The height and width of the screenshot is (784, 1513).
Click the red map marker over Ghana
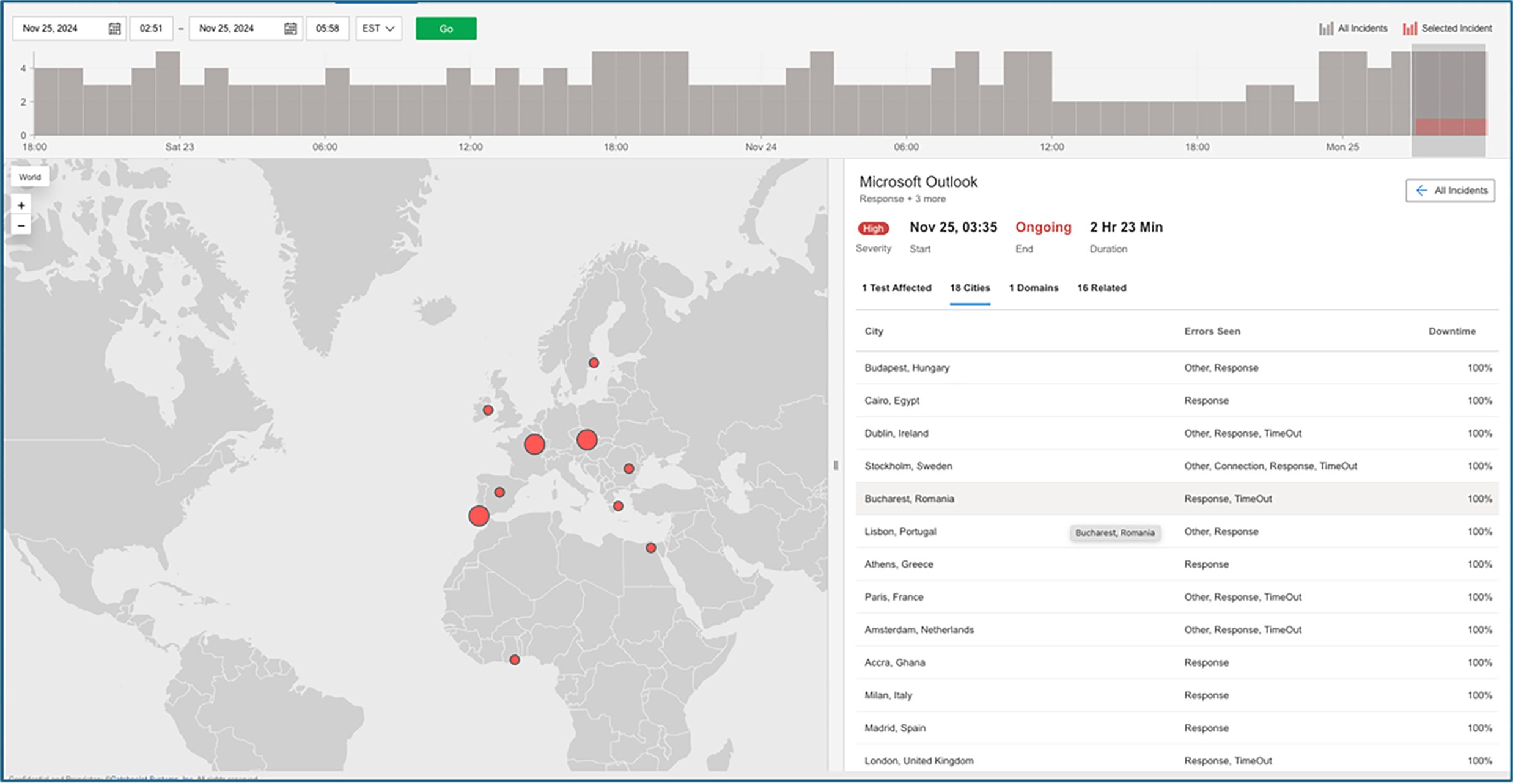pyautogui.click(x=515, y=660)
